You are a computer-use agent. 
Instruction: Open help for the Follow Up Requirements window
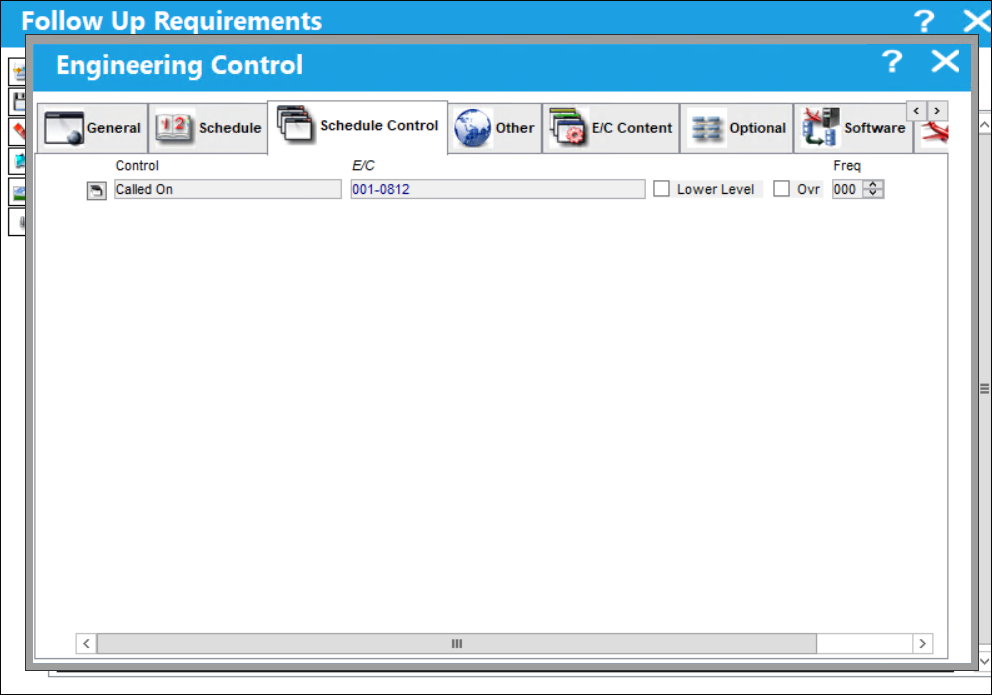tap(924, 21)
